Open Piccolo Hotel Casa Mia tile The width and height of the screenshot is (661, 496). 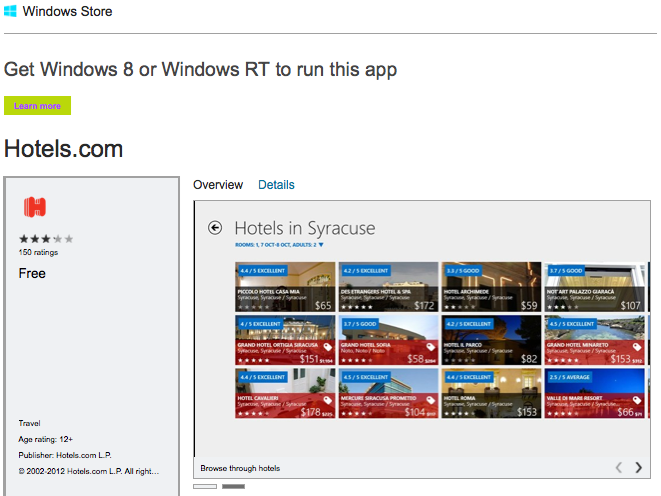click(x=285, y=287)
